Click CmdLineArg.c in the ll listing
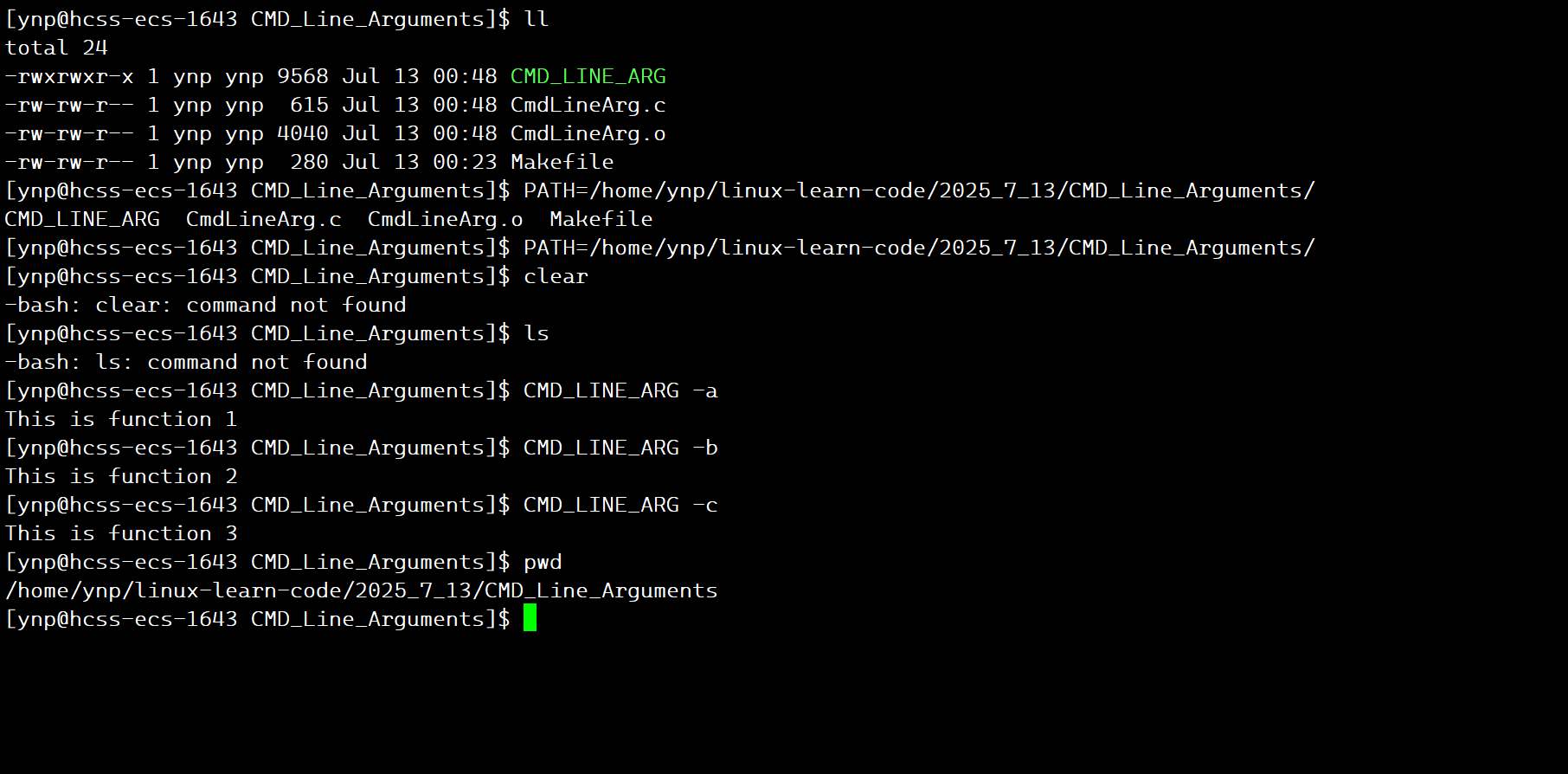 click(x=588, y=105)
